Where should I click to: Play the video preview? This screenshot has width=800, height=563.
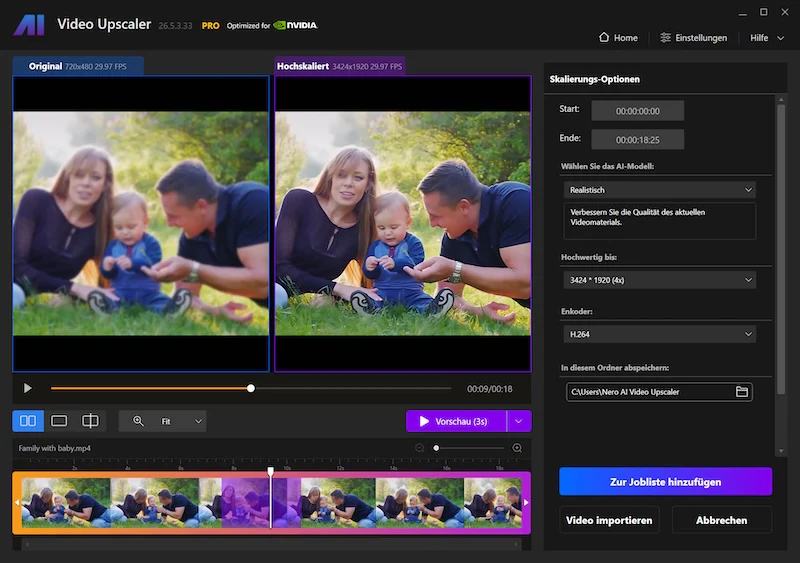pyautogui.click(x=28, y=388)
